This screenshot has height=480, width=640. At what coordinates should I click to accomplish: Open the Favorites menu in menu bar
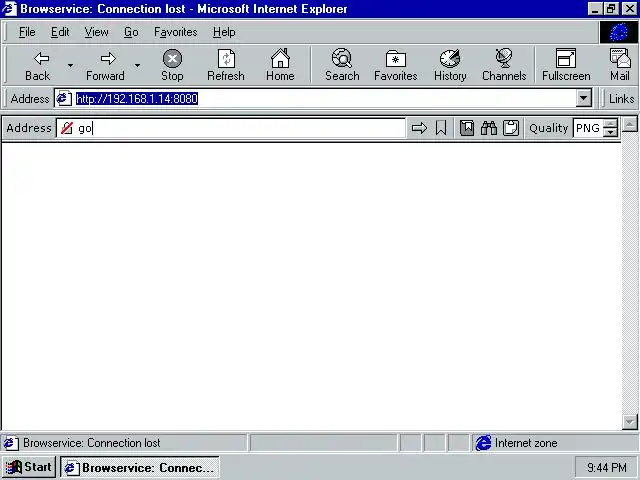[176, 32]
